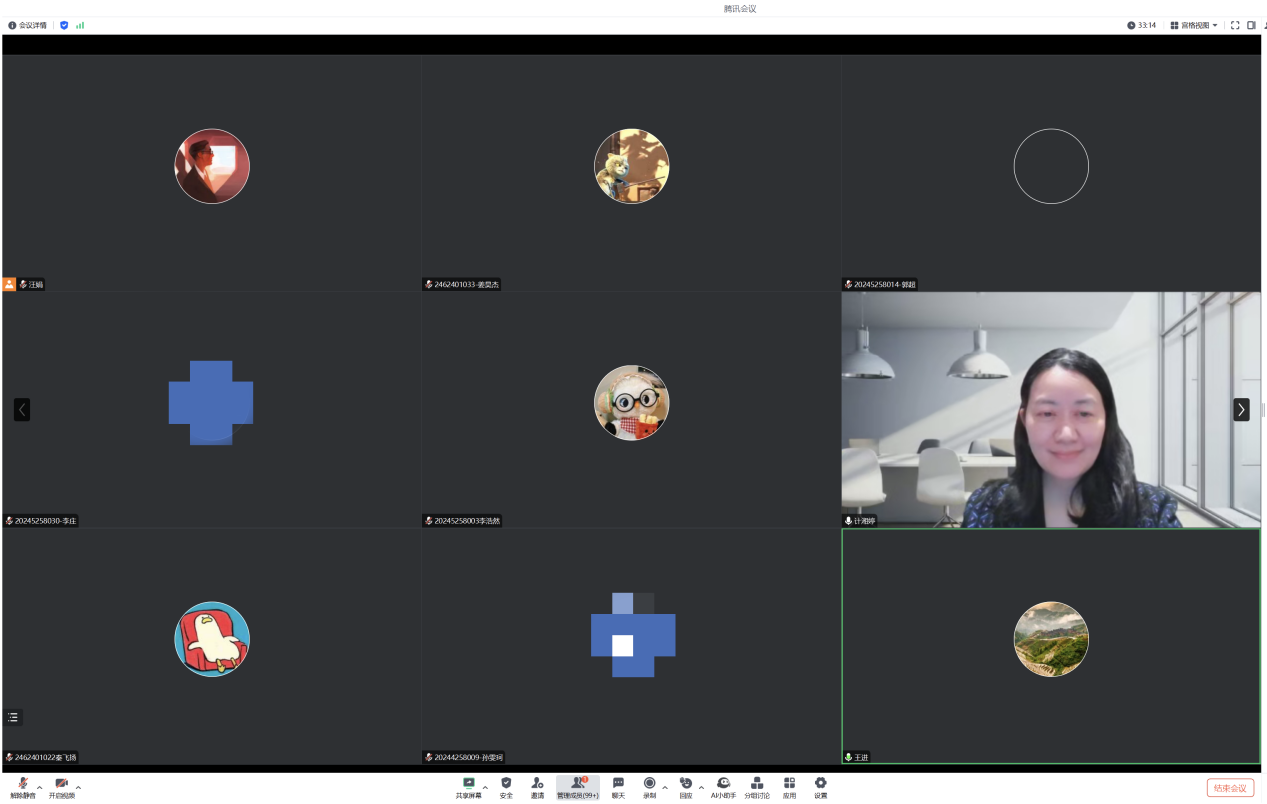Expand the 宫格视图 layout dropdown
The image size is (1267, 804).
pos(1193,25)
